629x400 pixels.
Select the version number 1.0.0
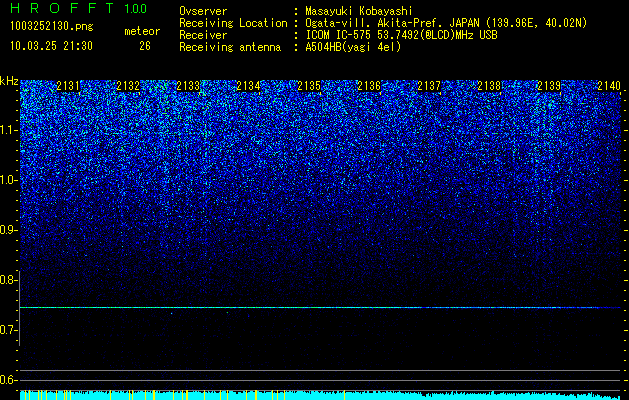click(136, 9)
